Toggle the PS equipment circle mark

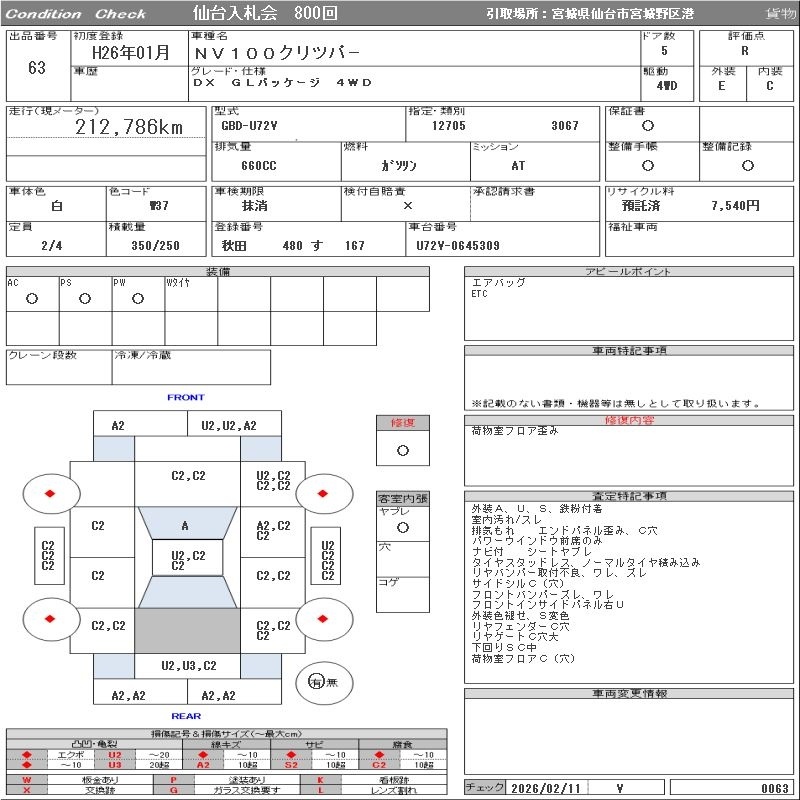coord(85,298)
